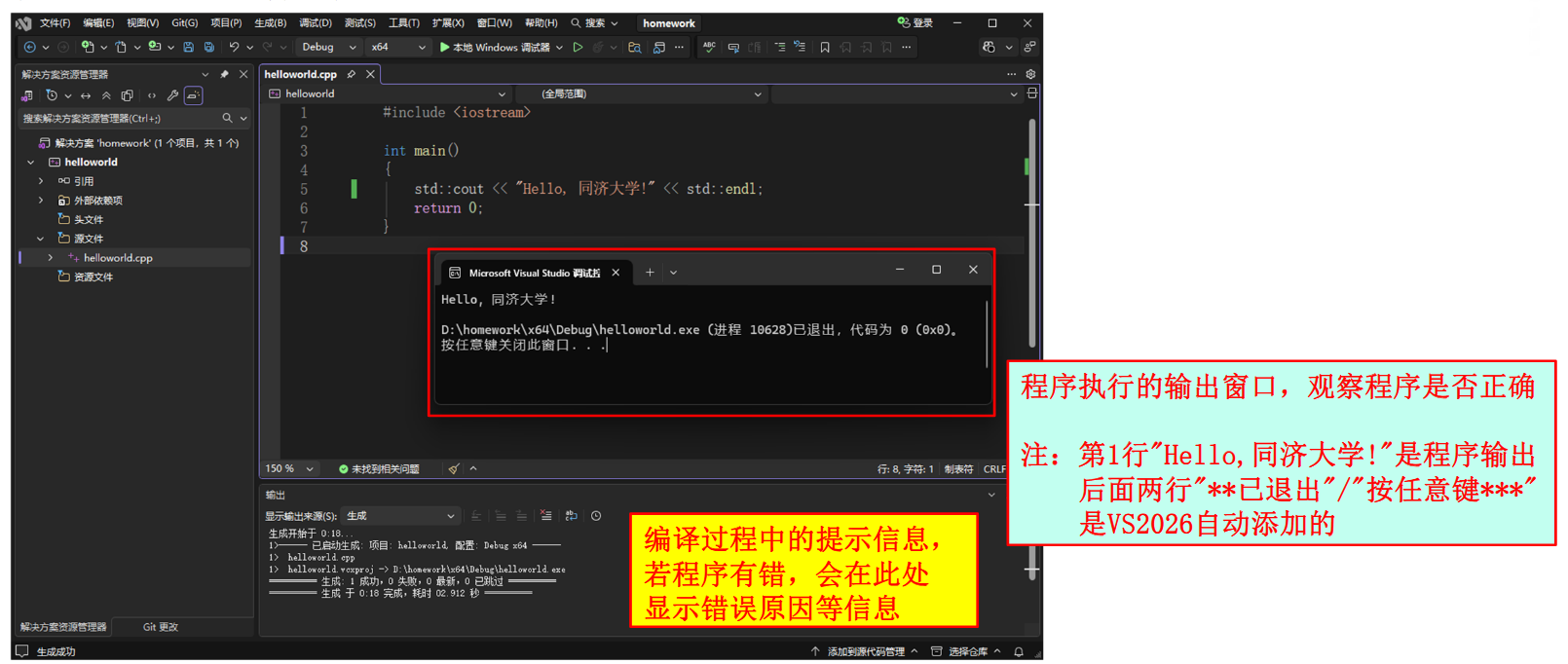Sync with Active Document icon
The height and width of the screenshot is (664, 1568).
86,95
